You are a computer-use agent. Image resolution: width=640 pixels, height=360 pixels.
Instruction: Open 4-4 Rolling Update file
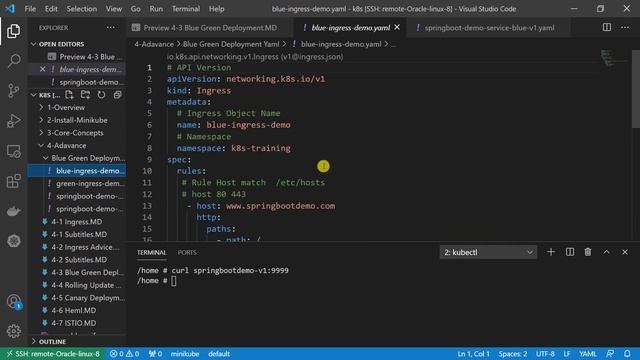coord(87,285)
